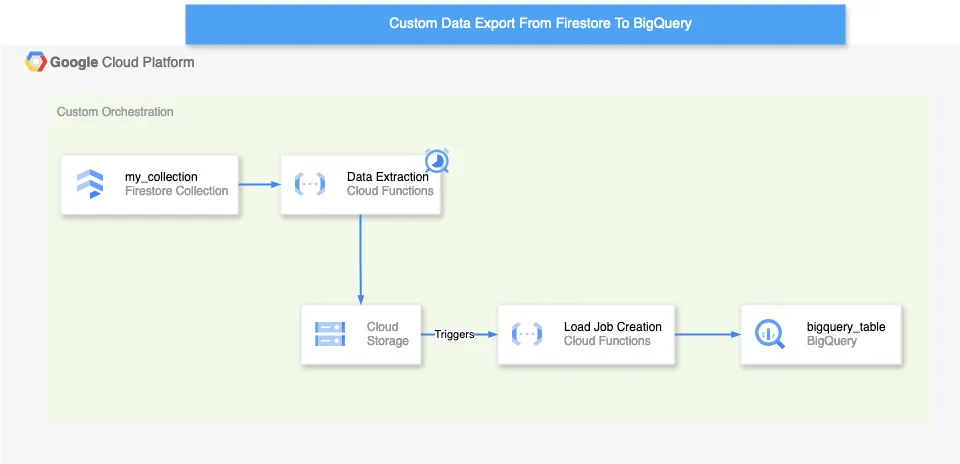Select the BigQuery magnifier icon
This screenshot has width=960, height=464.
[x=770, y=334]
